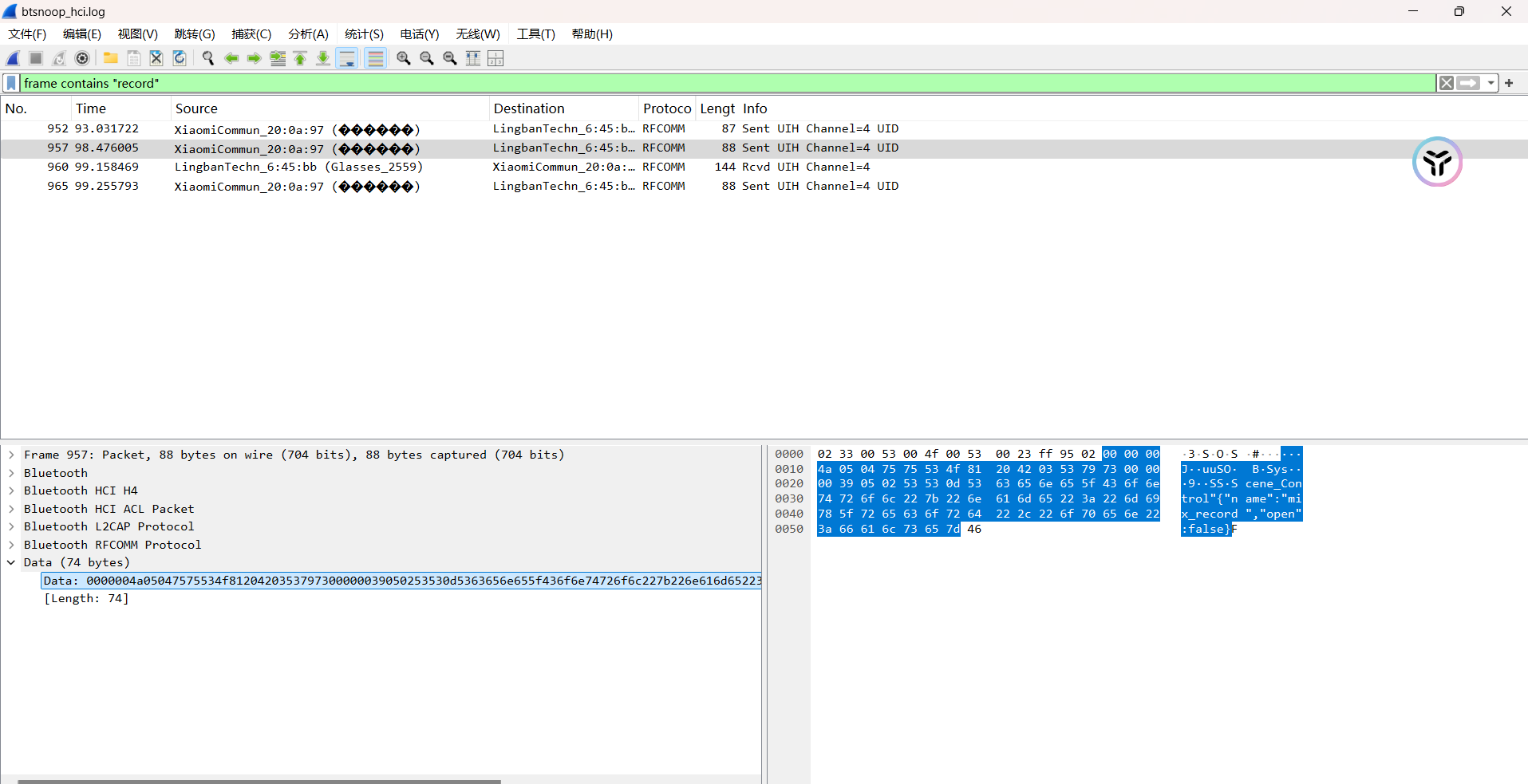Click the display filter input field
The height and width of the screenshot is (784, 1528).
(x=728, y=83)
